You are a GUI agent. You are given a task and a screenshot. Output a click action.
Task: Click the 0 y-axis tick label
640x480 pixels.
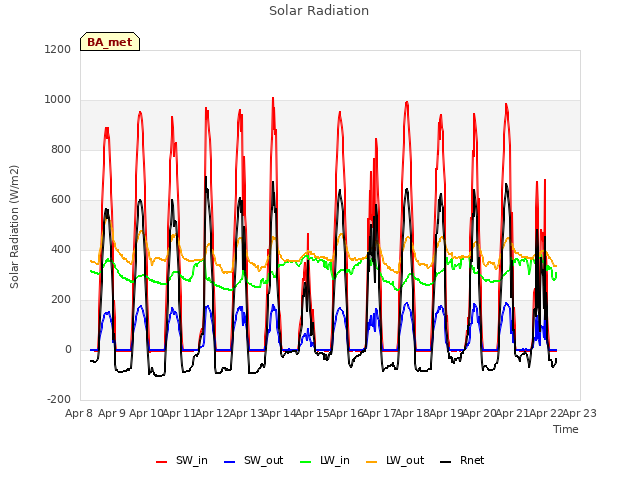click(x=68, y=349)
